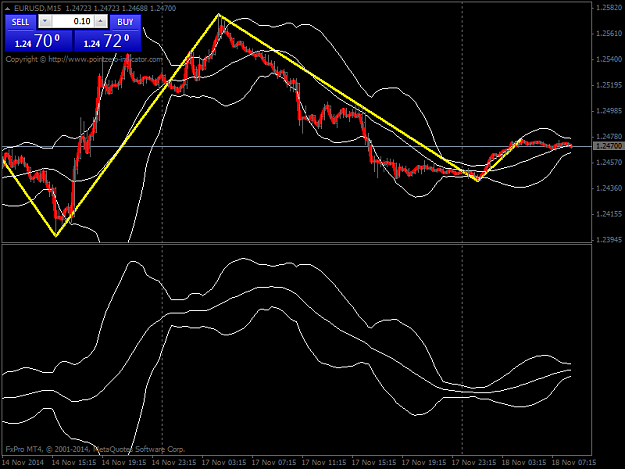Image resolution: width=625 pixels, height=469 pixels.
Task: Click time axis label 17 Nov 11:15
Action: tap(324, 463)
